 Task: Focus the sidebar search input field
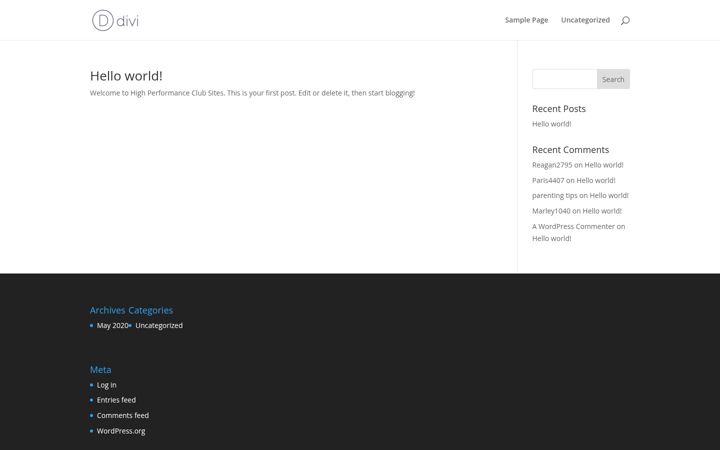coord(564,79)
